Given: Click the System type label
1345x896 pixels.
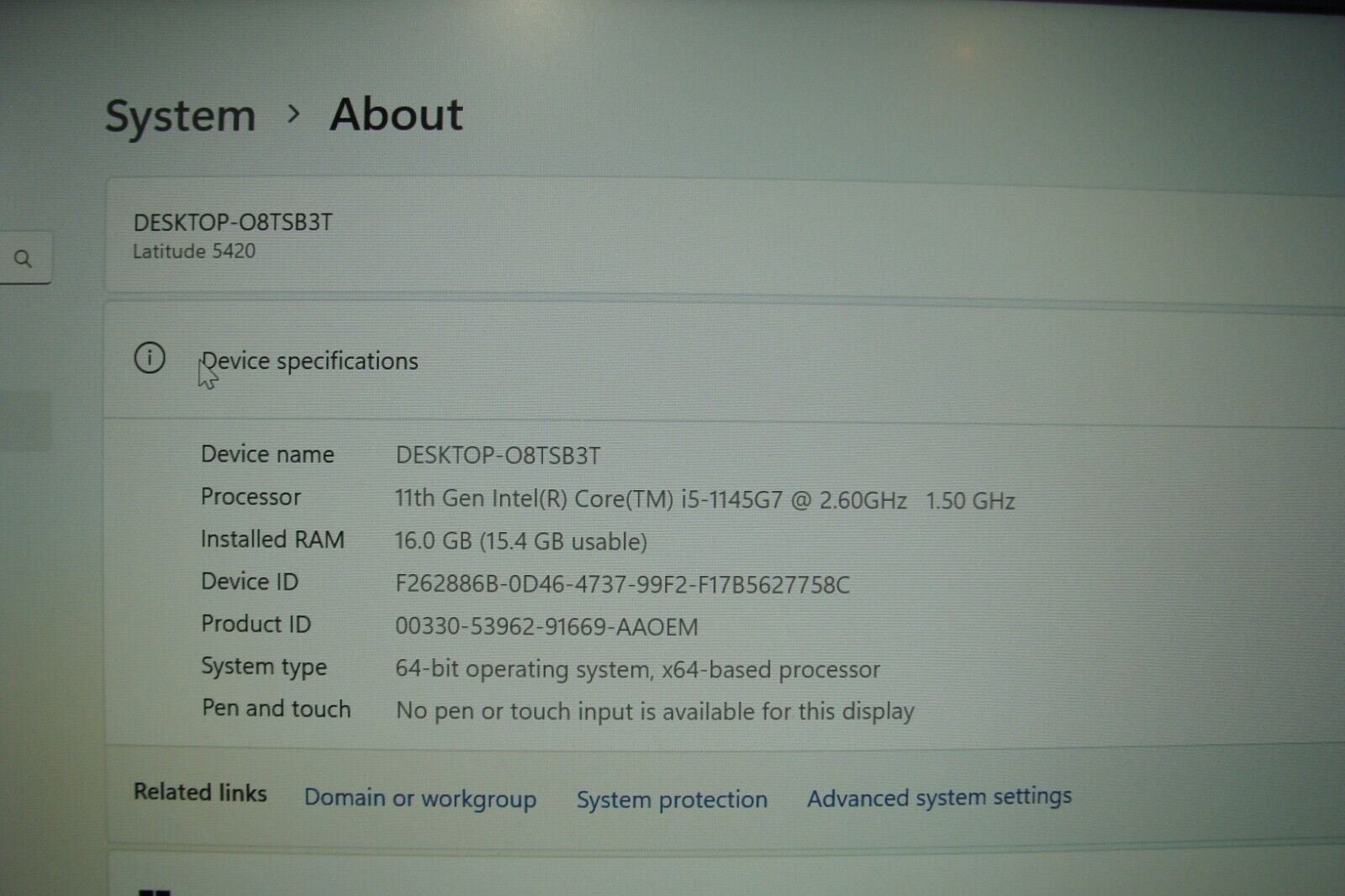Looking at the screenshot, I should 264,667.
